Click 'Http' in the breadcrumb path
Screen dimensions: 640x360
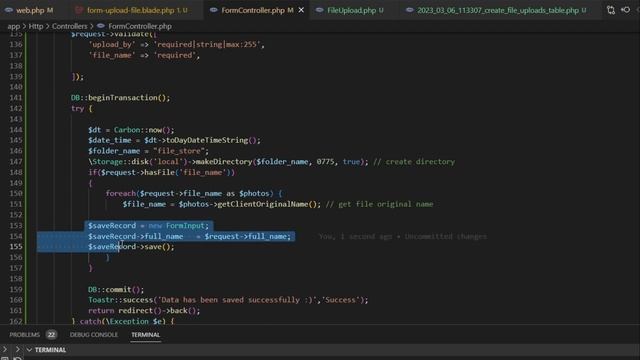[x=36, y=26]
